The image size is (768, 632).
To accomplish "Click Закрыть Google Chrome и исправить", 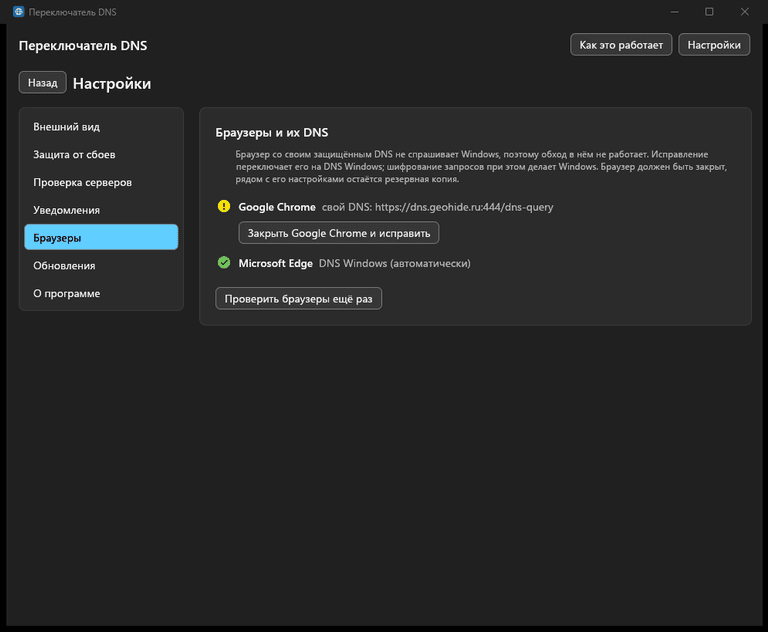I will pos(339,233).
